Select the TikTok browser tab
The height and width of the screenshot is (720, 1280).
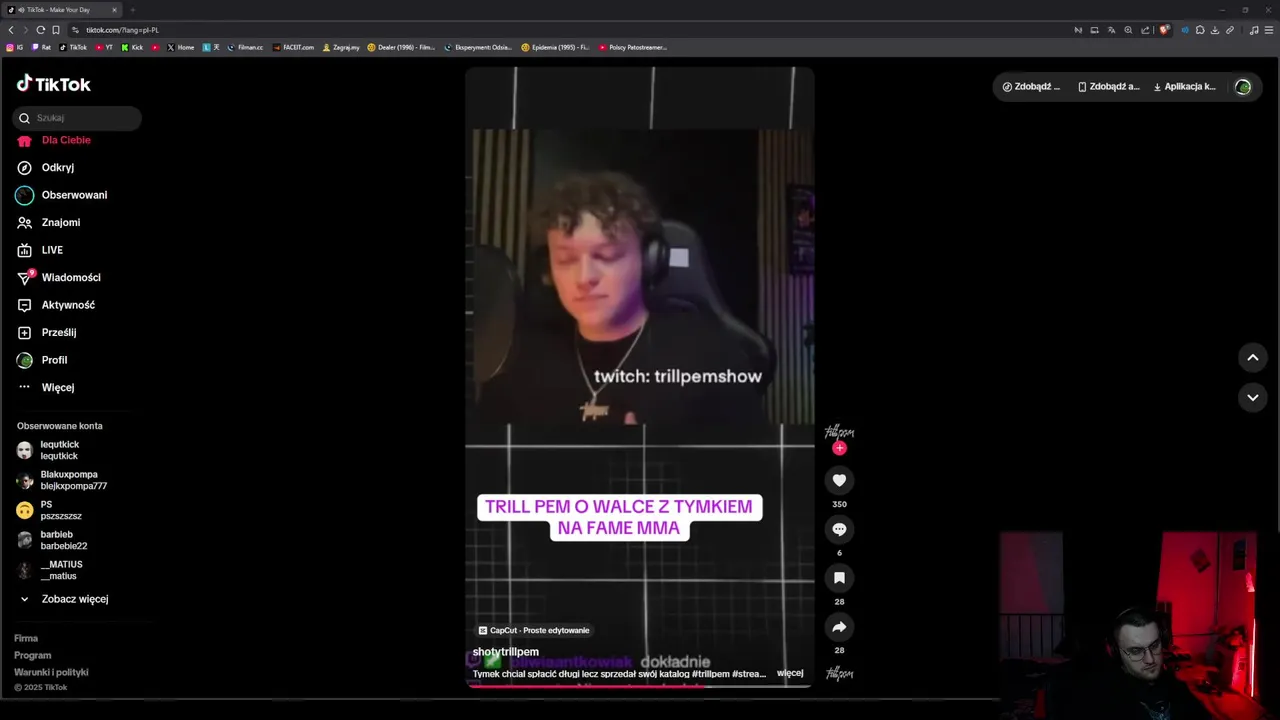coord(62,9)
